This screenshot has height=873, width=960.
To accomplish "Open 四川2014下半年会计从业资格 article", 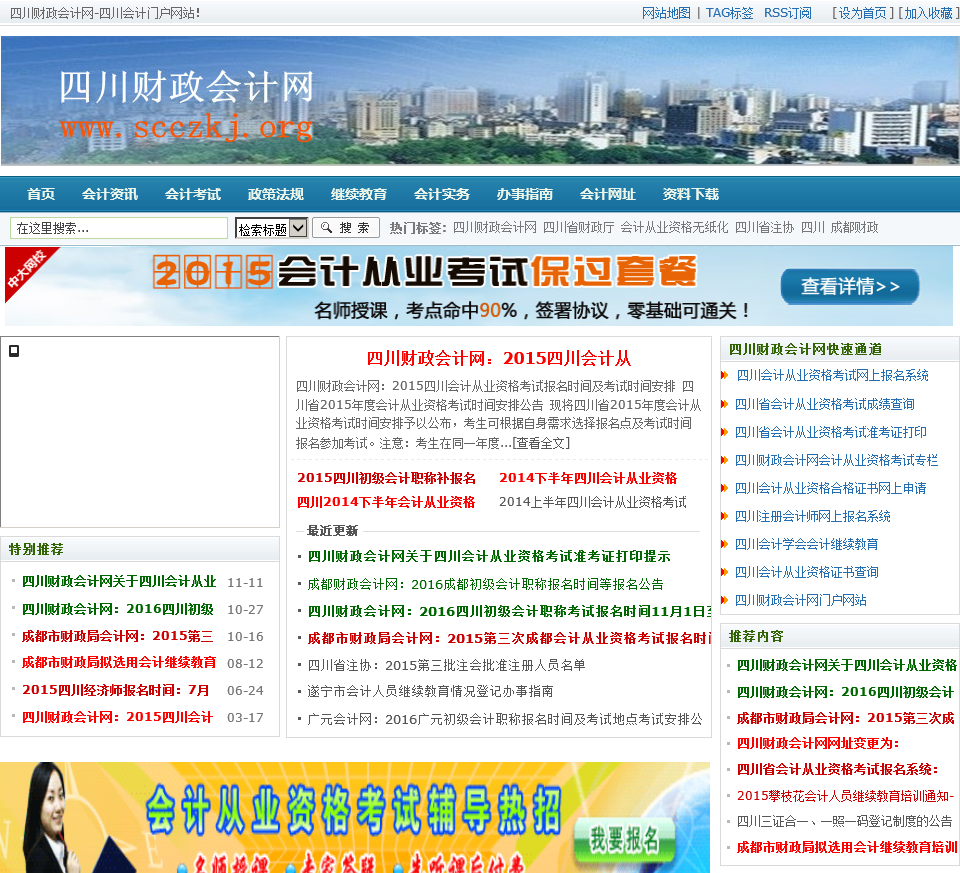I will coord(386,502).
